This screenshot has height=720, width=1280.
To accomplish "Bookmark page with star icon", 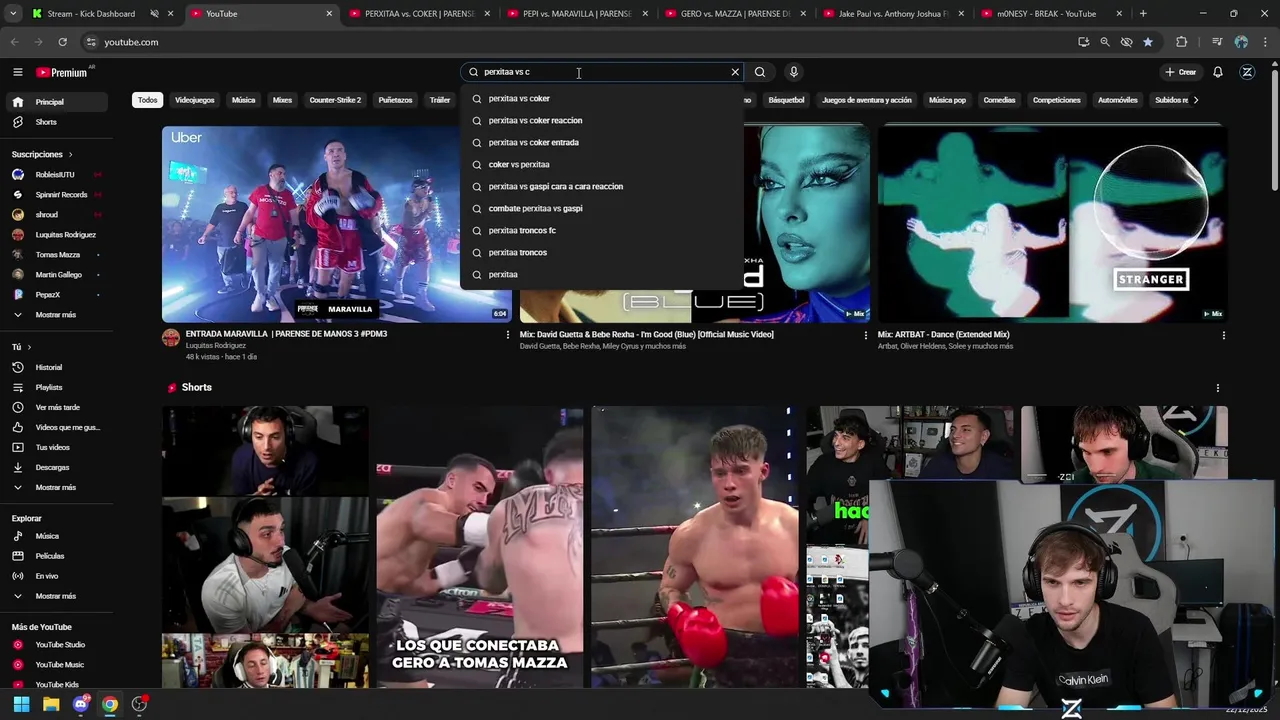I will [x=1148, y=42].
